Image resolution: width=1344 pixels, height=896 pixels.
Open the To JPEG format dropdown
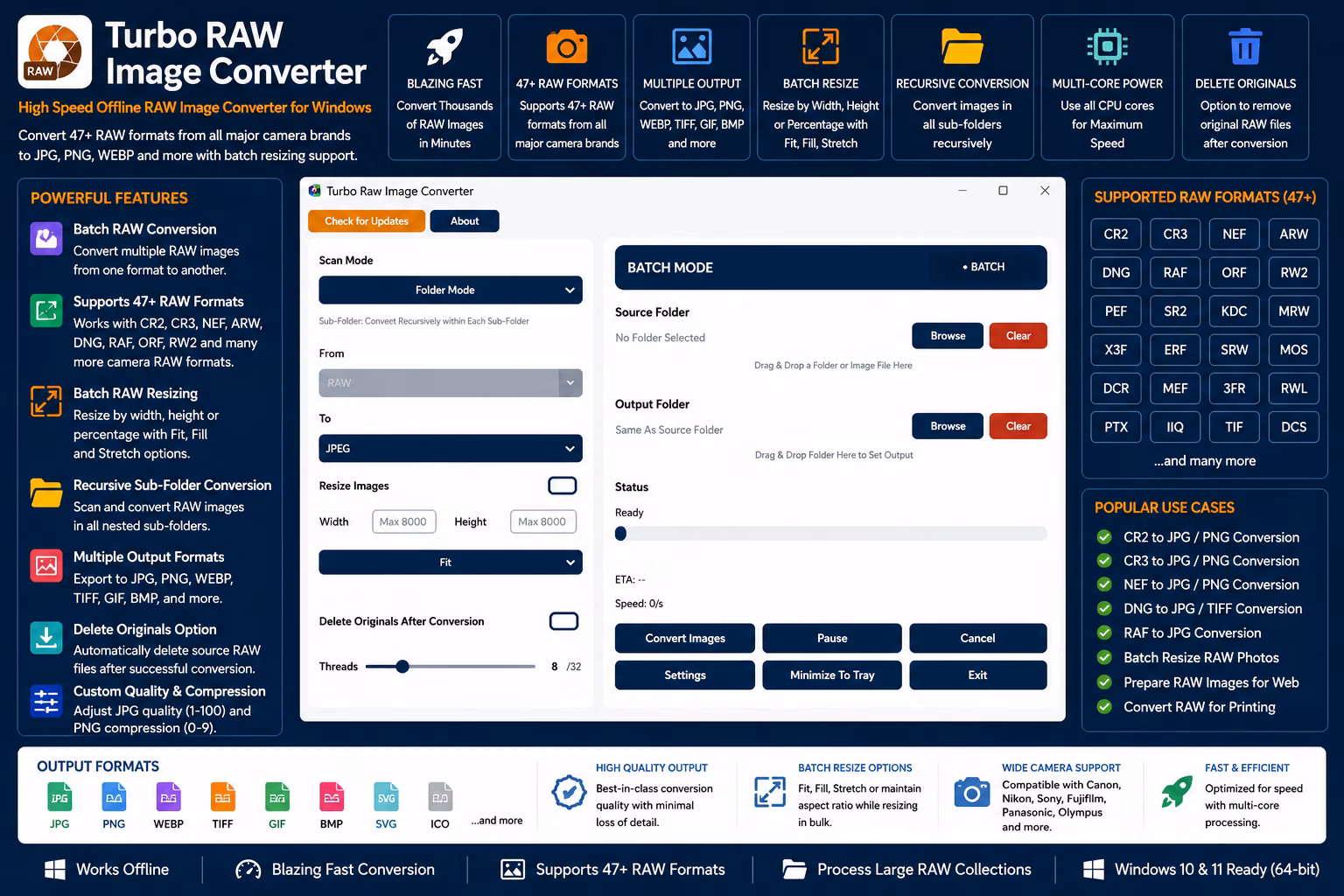(x=451, y=448)
